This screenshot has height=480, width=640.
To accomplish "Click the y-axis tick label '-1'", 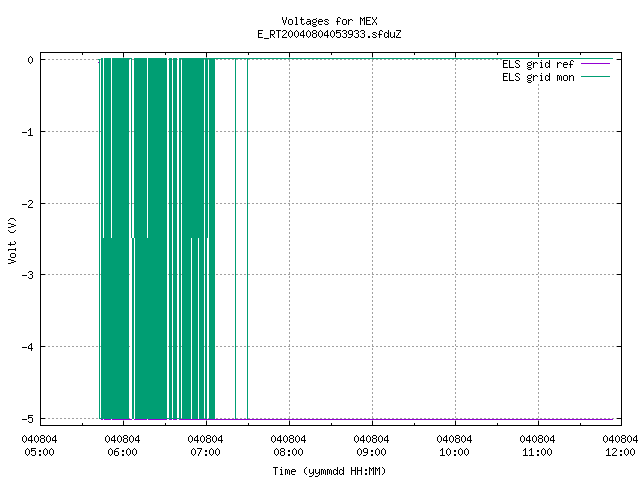I will click(27, 132).
